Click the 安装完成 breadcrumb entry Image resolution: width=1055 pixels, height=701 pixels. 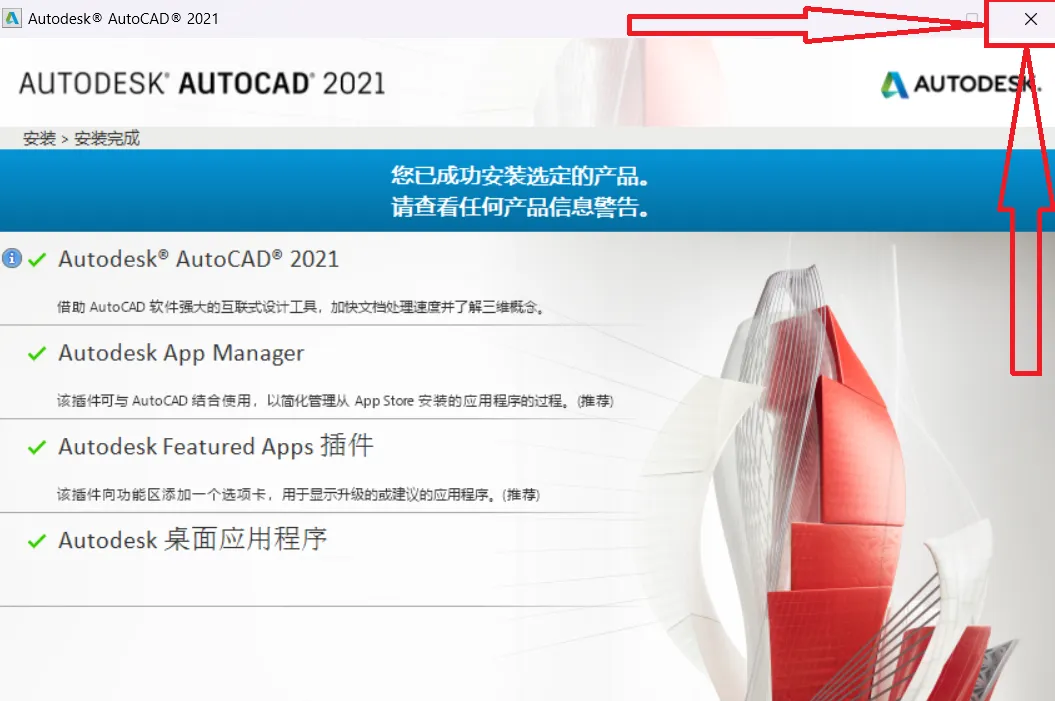(107, 139)
